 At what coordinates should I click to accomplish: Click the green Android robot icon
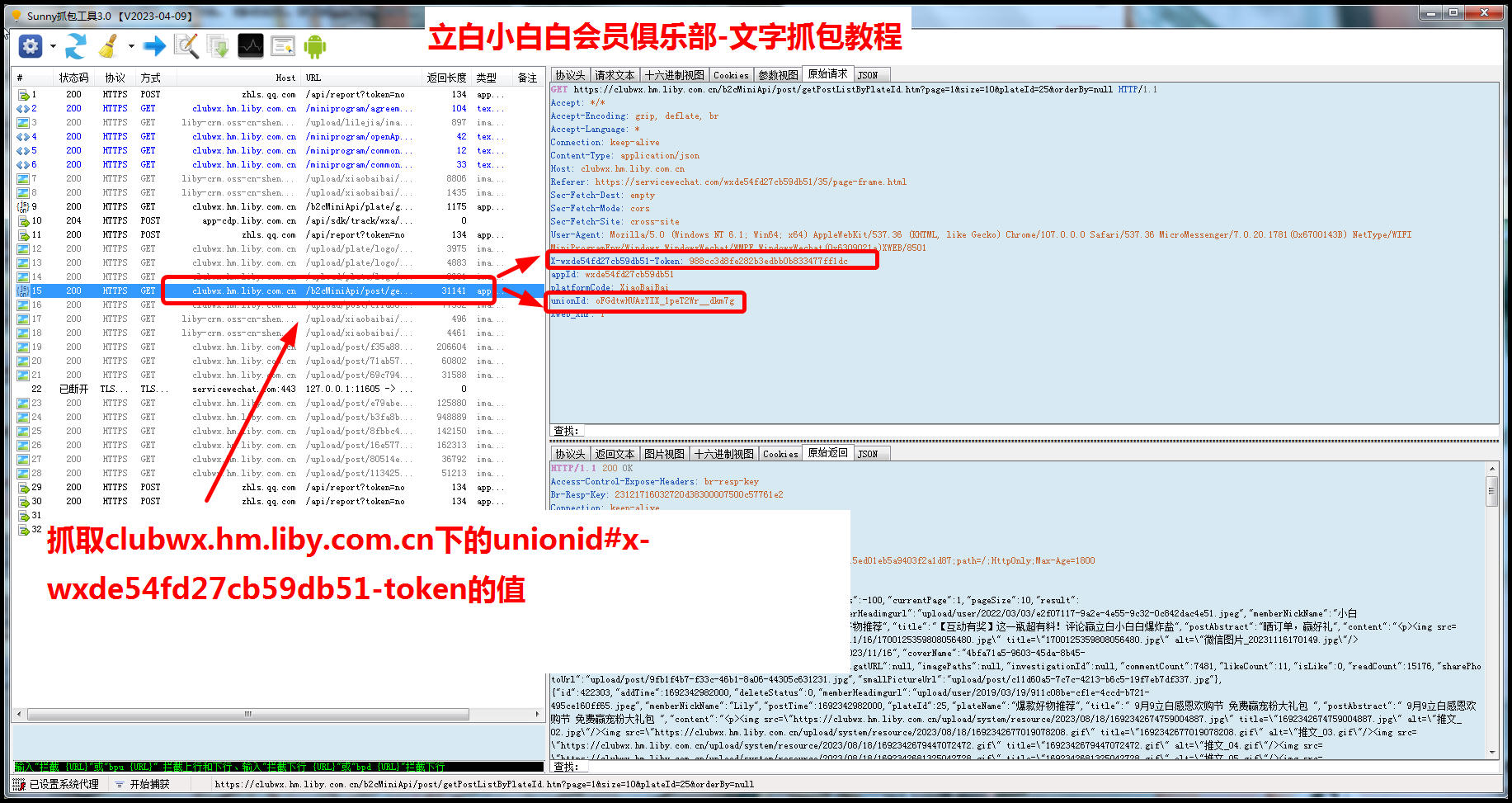[315, 46]
